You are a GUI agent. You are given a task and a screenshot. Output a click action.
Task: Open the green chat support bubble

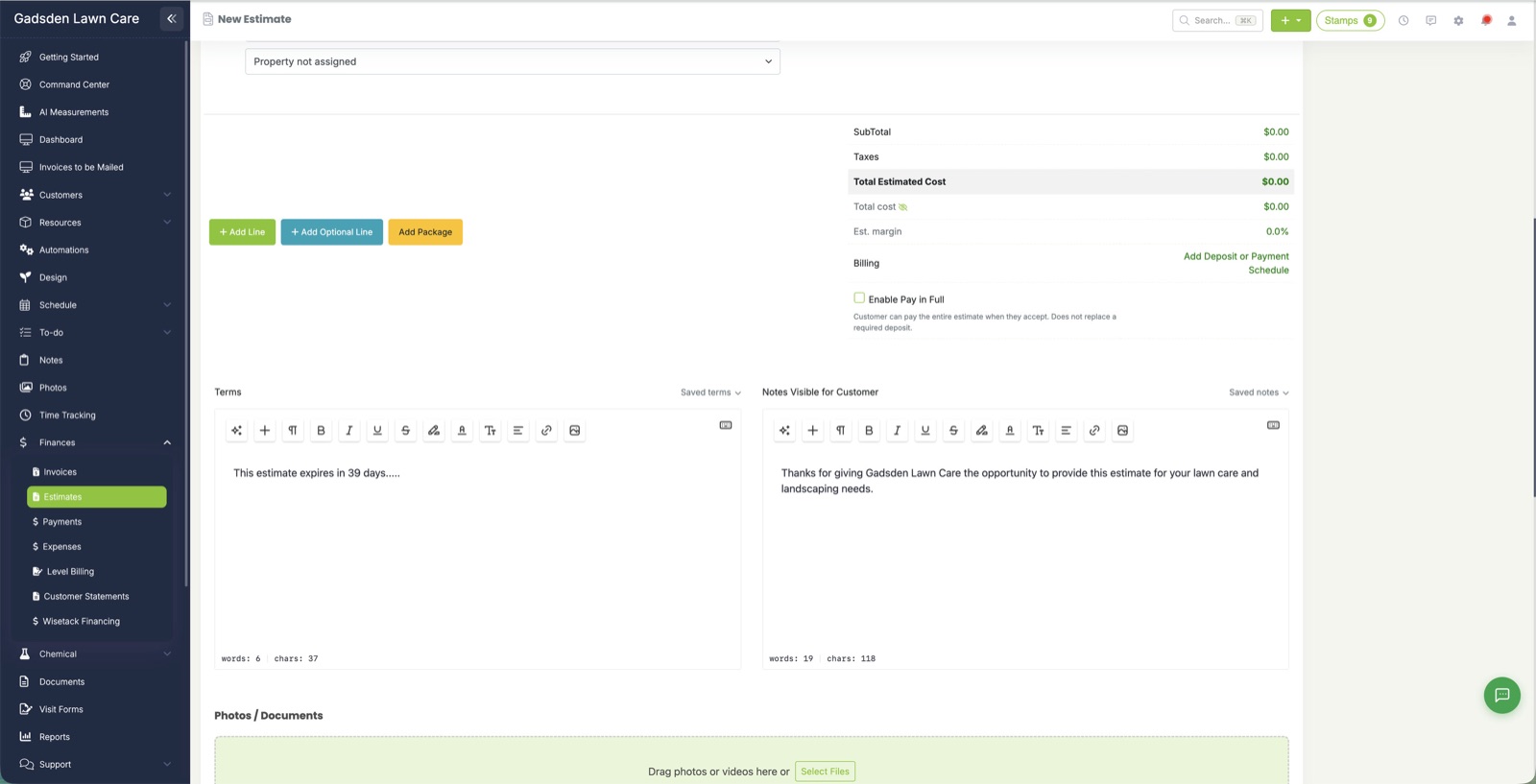(x=1502, y=695)
